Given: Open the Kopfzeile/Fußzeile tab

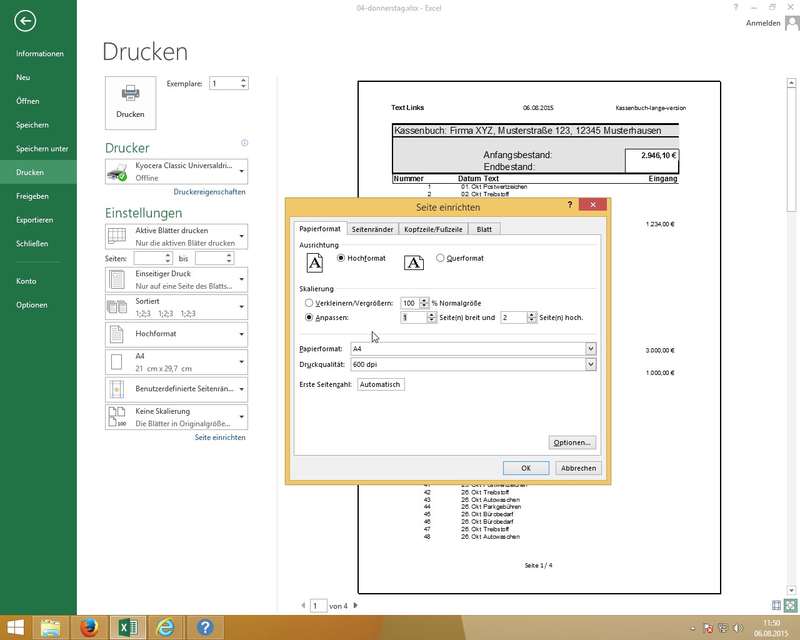Looking at the screenshot, I should click(x=433, y=229).
